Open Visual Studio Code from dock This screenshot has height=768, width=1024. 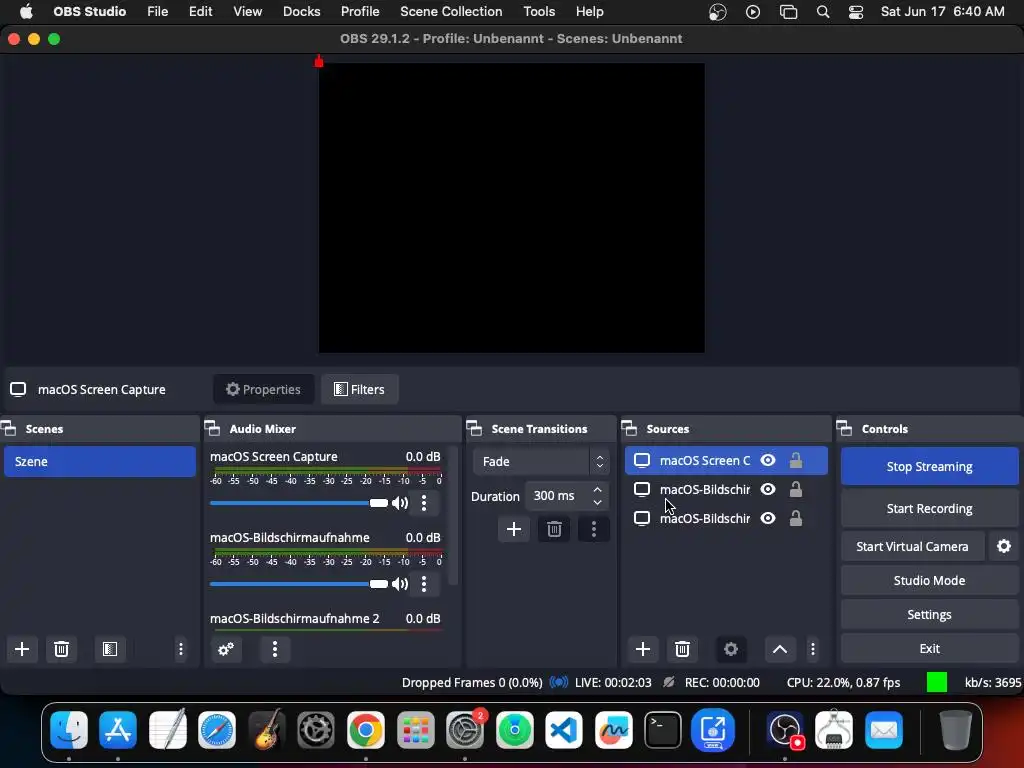tap(564, 729)
